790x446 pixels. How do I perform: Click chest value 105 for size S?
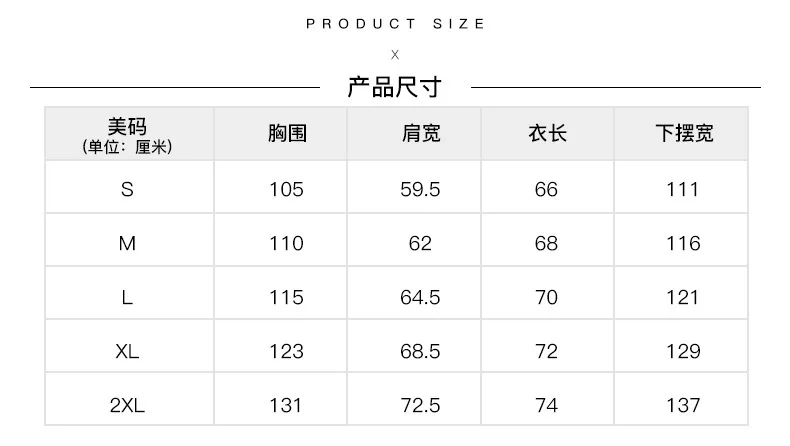(x=286, y=189)
